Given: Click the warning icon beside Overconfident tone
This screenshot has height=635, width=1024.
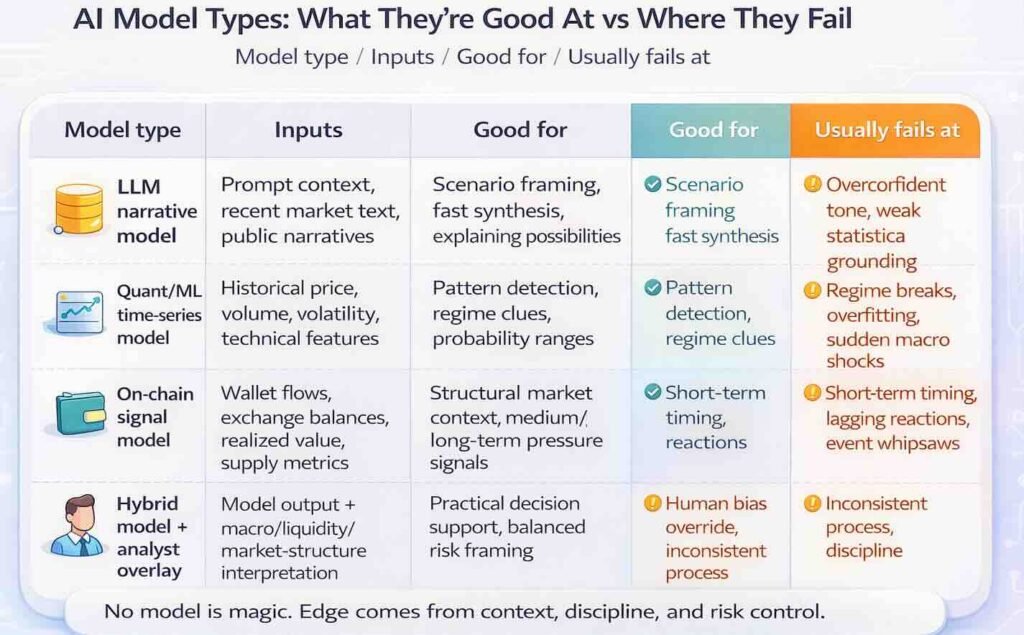Looking at the screenshot, I should [x=813, y=184].
